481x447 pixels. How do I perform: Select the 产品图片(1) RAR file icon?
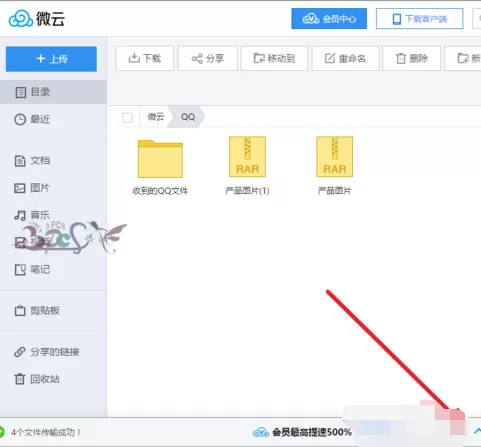[x=247, y=157]
